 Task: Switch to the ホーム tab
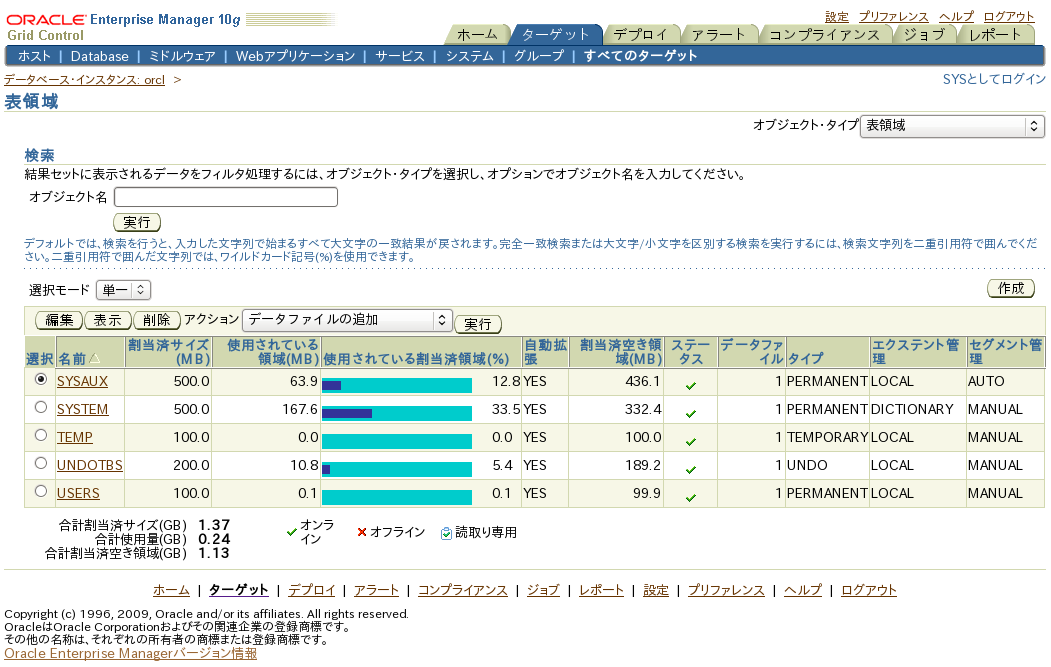click(477, 34)
